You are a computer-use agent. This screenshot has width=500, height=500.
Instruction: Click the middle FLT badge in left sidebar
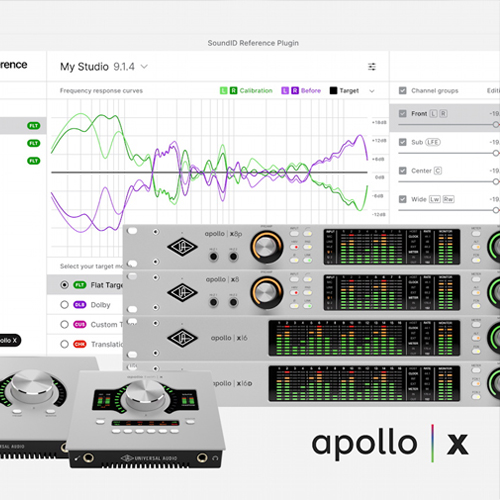34,143
